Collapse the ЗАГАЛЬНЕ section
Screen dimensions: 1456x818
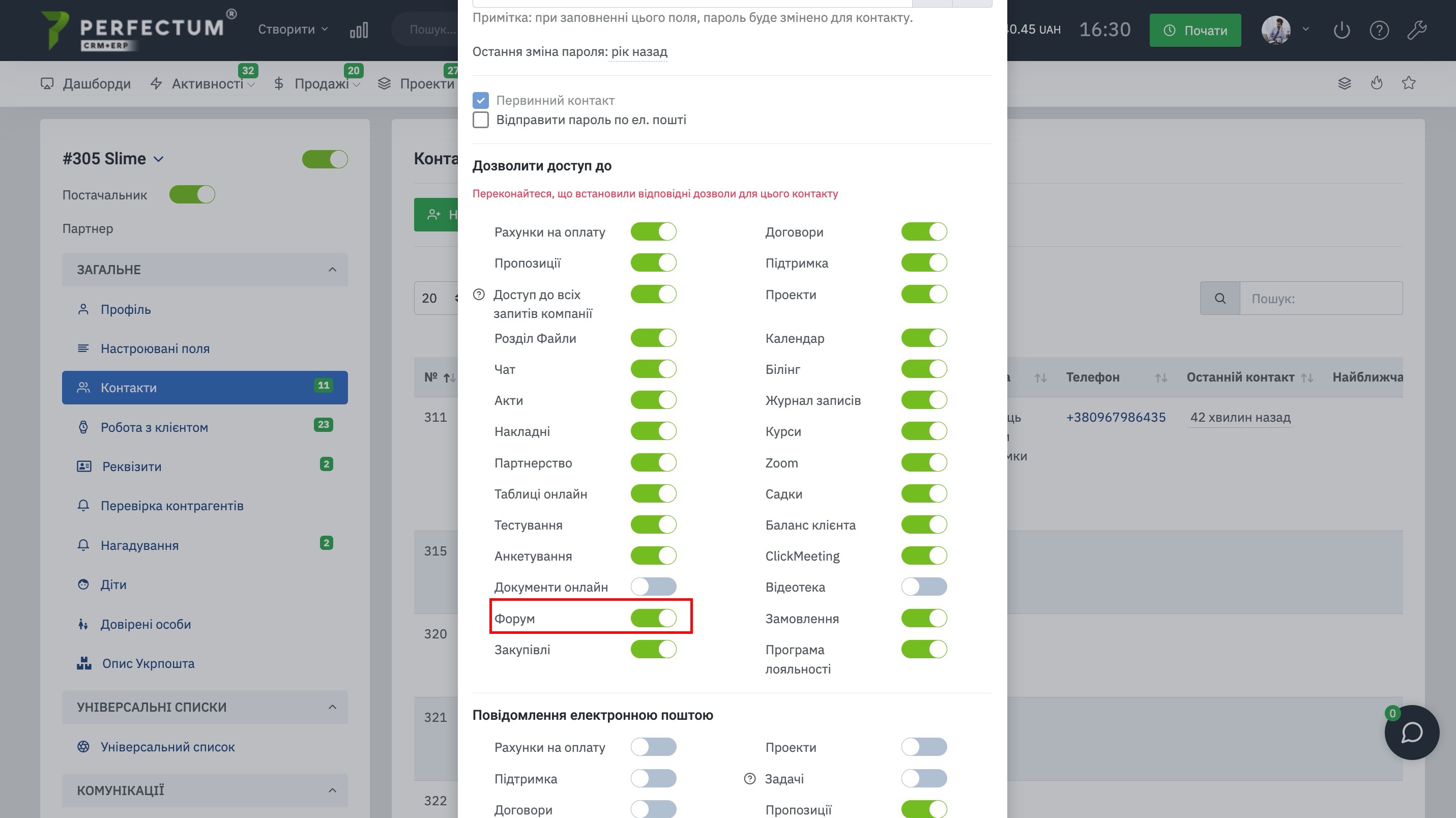coord(205,270)
